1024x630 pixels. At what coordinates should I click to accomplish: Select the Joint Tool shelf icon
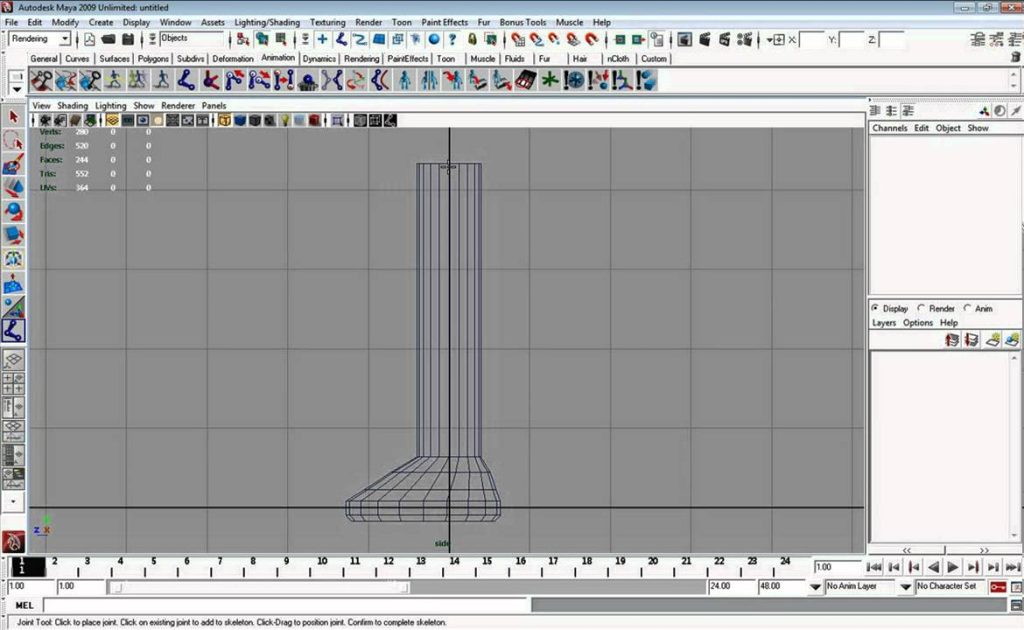coord(186,80)
